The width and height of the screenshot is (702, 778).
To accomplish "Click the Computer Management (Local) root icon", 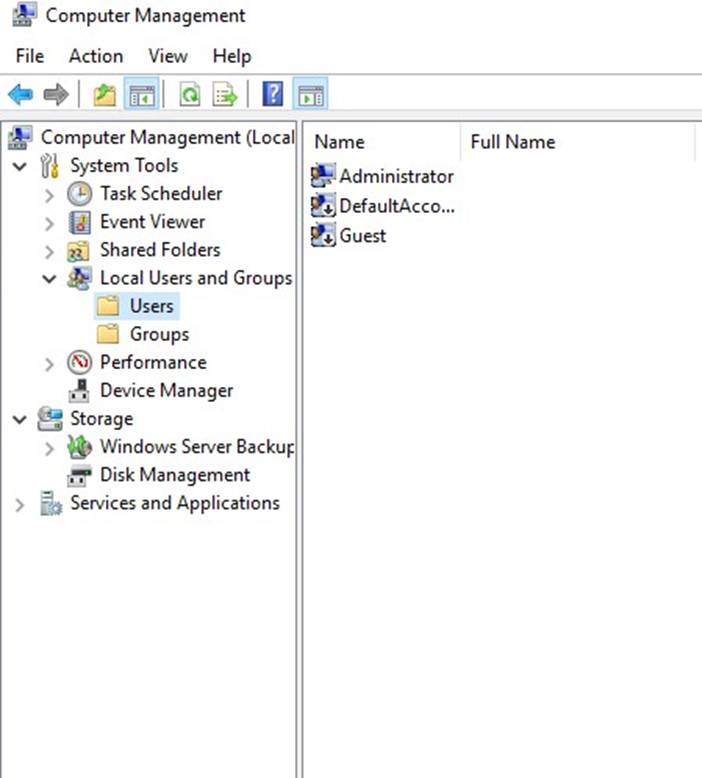I will (20, 137).
